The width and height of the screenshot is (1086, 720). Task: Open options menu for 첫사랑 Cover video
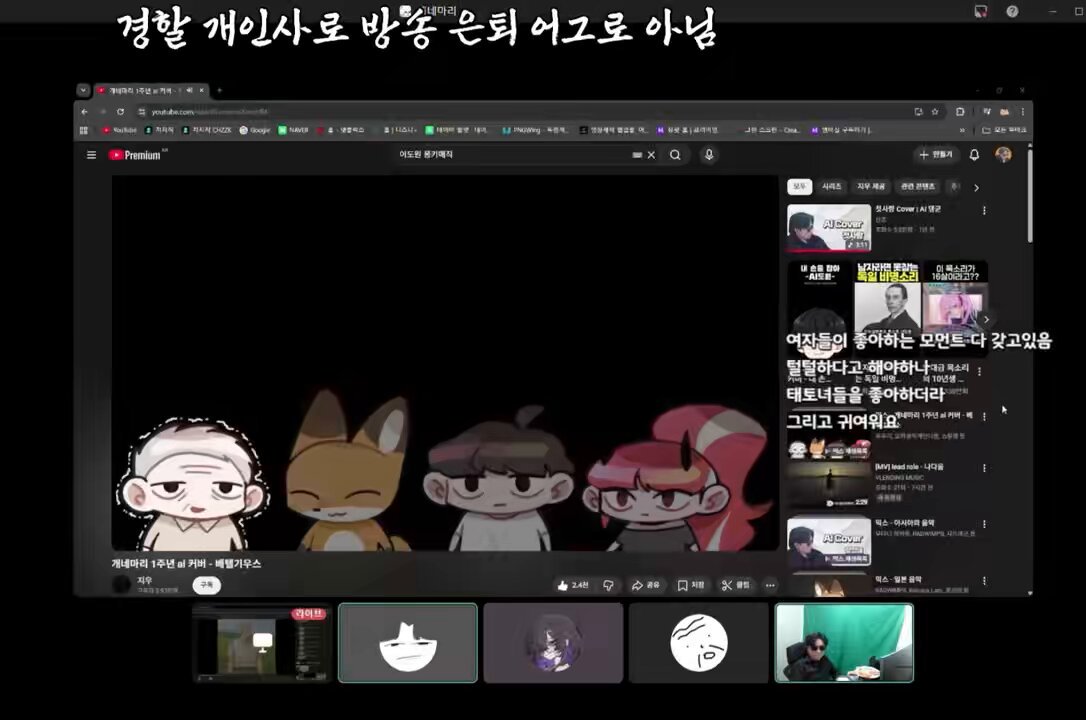pyautogui.click(x=984, y=210)
